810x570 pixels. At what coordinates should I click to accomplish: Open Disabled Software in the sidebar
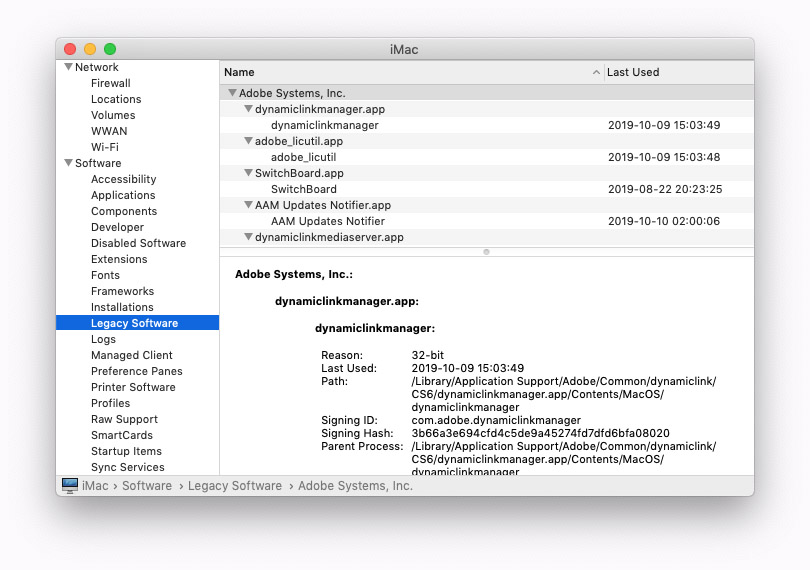tap(138, 243)
